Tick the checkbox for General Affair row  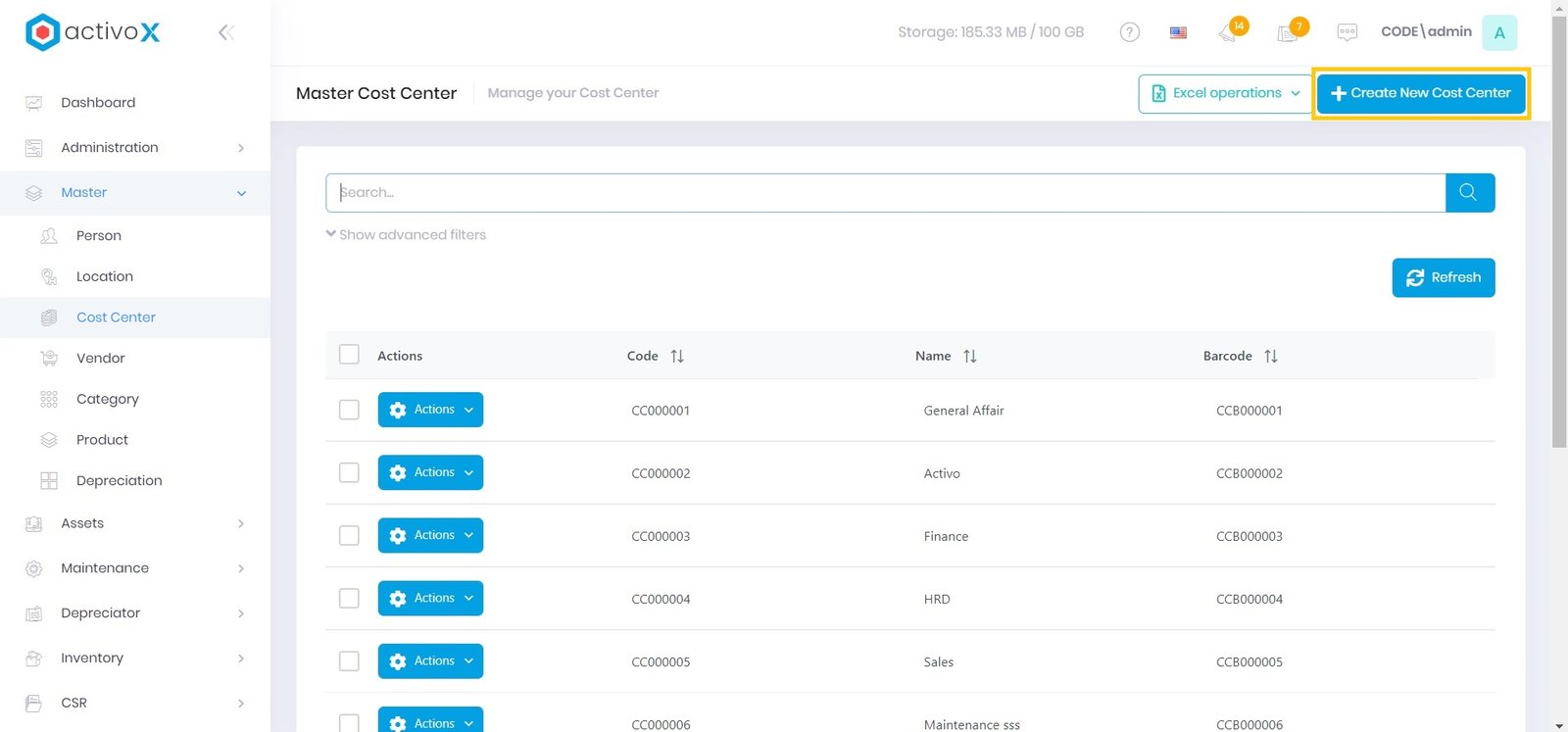349,410
